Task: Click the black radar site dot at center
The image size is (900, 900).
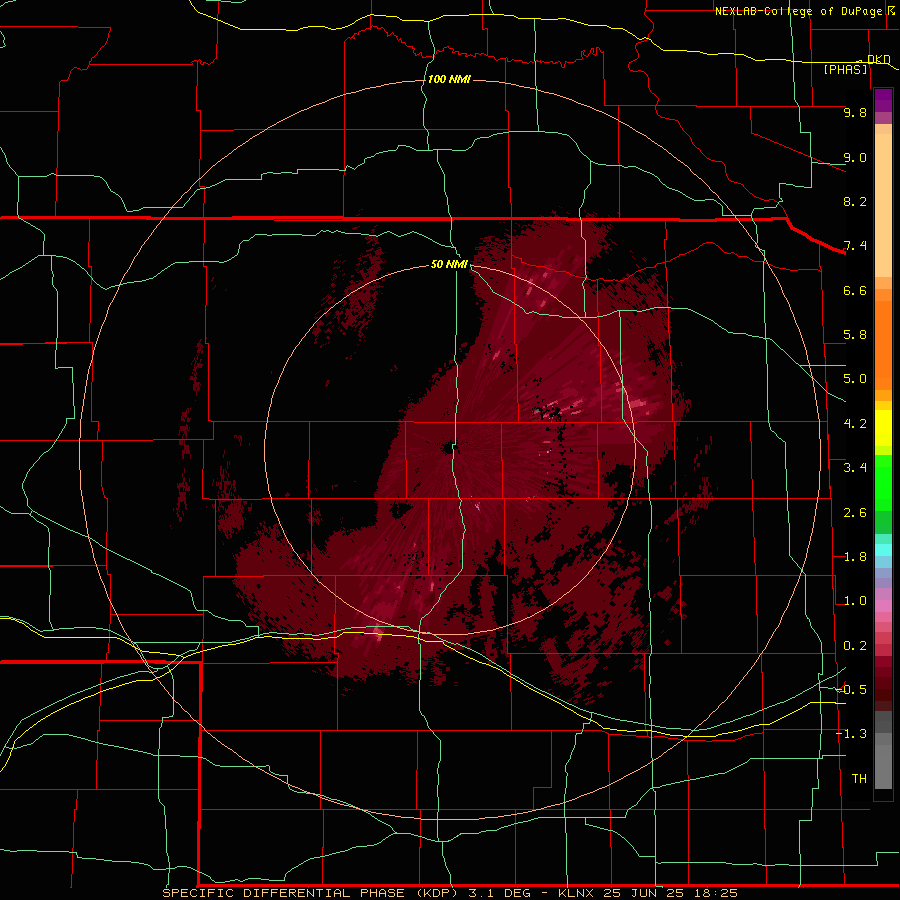Action: tap(447, 448)
